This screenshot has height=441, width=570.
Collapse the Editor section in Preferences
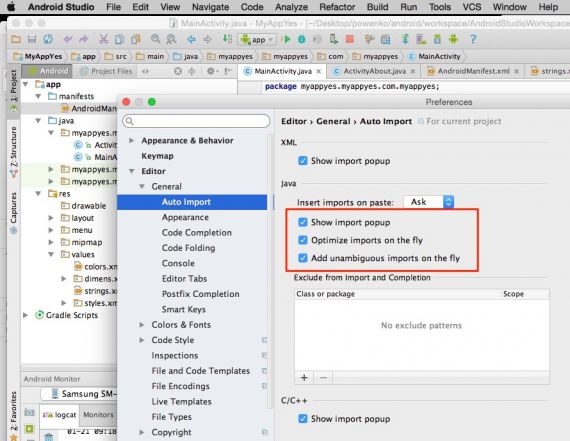coord(132,171)
